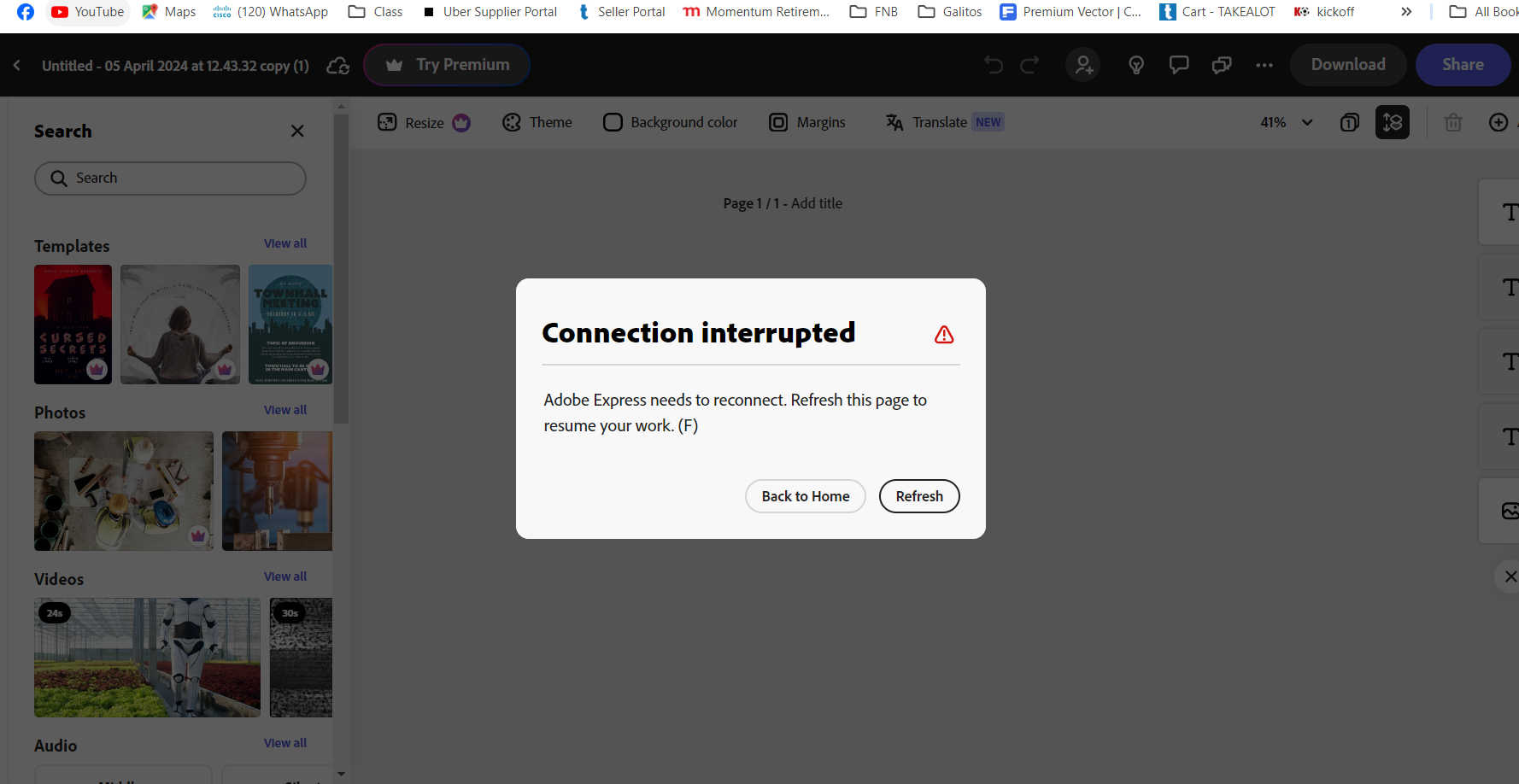
Task: Select the Cursed Secrets template thumbnail
Action: pos(73,325)
